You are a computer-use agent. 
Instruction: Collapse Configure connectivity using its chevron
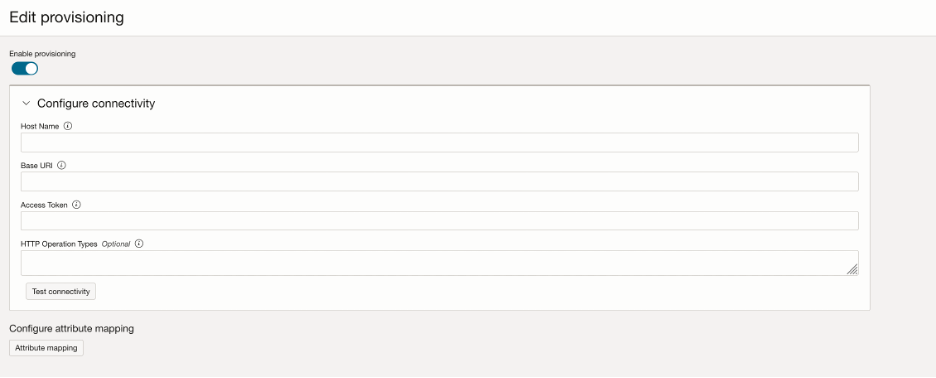(x=26, y=103)
